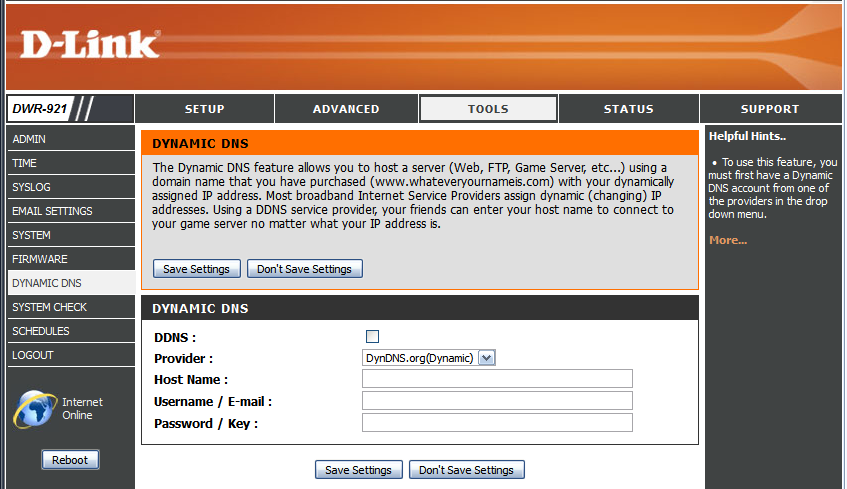Image resolution: width=847 pixels, height=489 pixels.
Task: Click the upper Save Settings button
Action: pyautogui.click(x=197, y=269)
